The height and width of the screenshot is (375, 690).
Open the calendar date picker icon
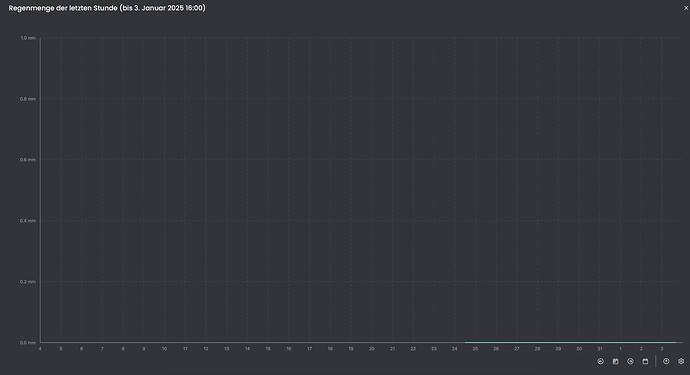click(x=645, y=361)
